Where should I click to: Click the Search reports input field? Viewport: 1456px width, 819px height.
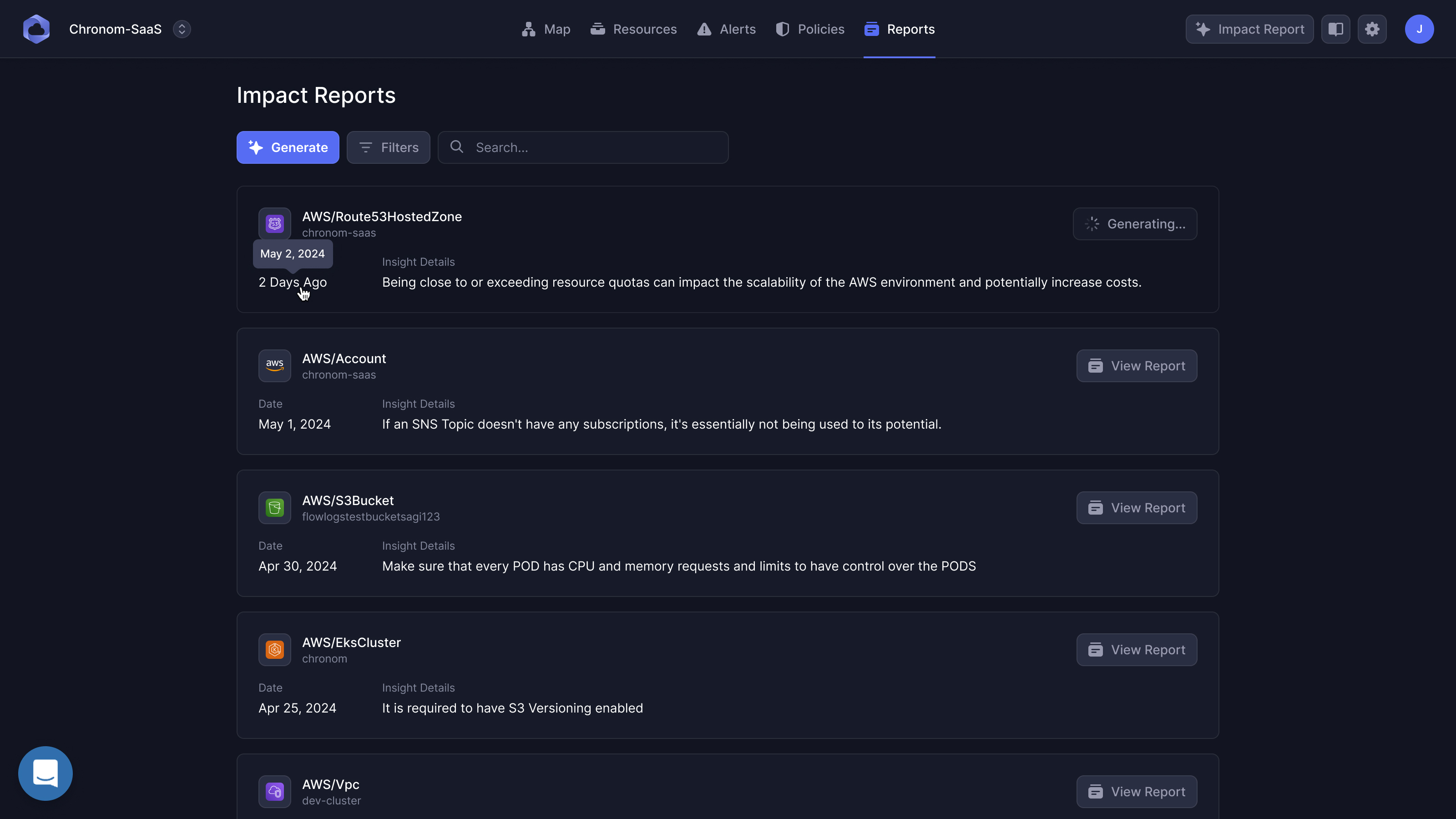583,147
